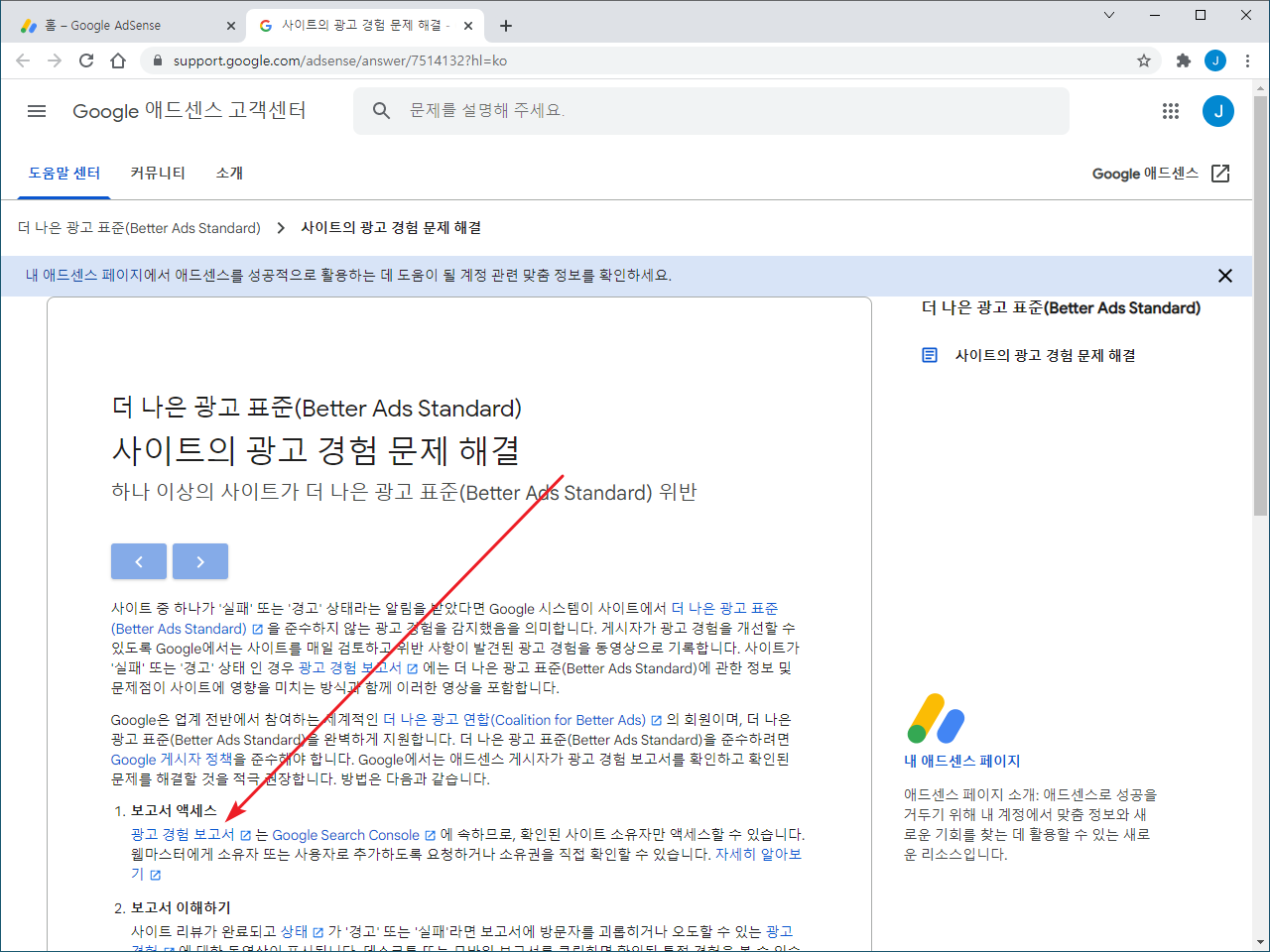Open the browser home page
The height and width of the screenshot is (952, 1270).
pos(118,60)
